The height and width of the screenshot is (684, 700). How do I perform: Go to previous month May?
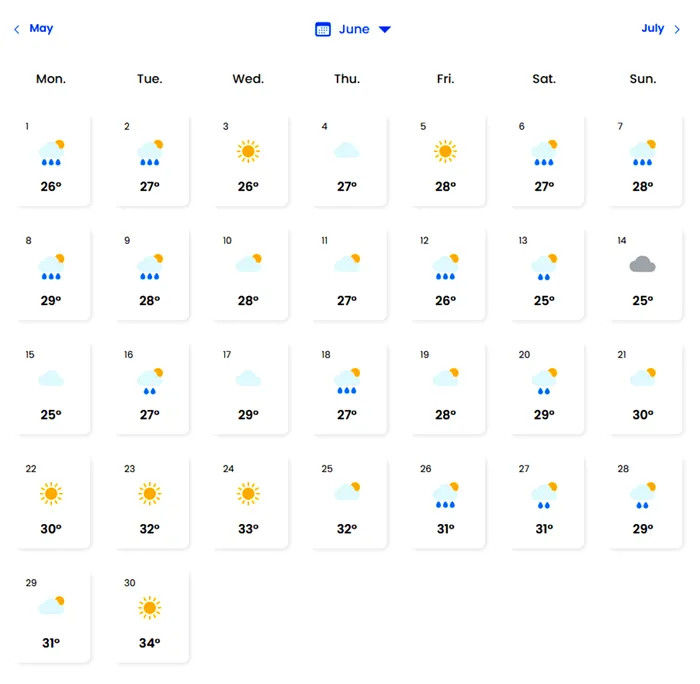(x=41, y=28)
